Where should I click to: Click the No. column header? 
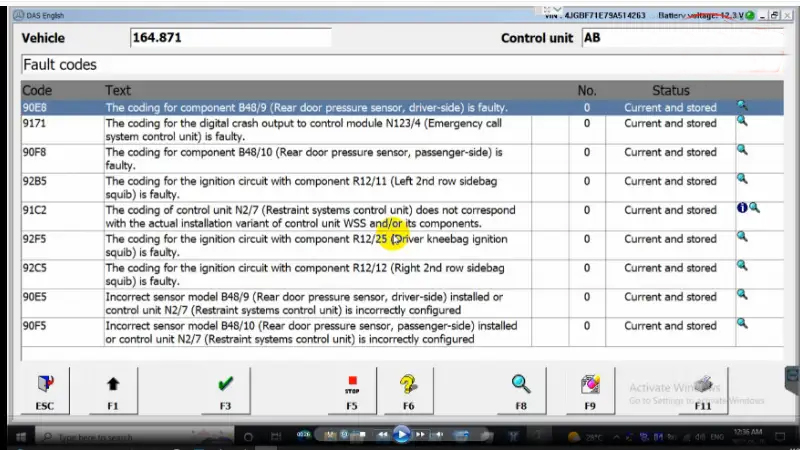click(587, 90)
